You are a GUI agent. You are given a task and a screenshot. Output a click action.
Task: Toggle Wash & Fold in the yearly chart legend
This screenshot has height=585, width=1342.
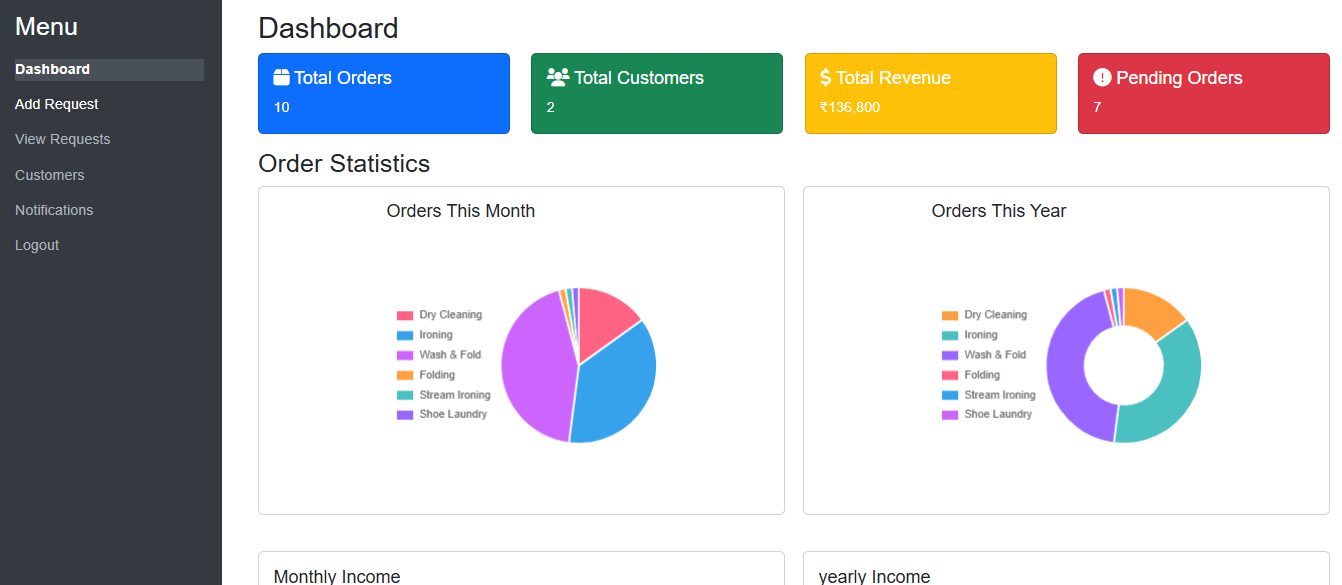point(984,355)
